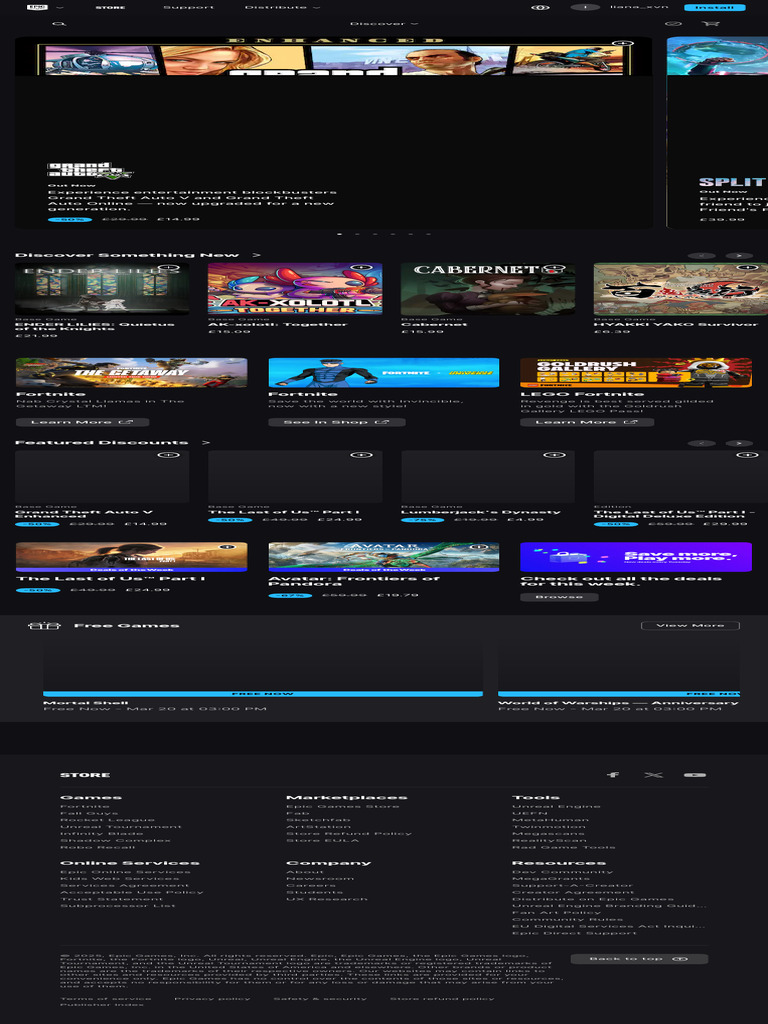Screen dimensions: 768x1024
Task: Click the Featured Discounts previous arrow
Action: point(702,443)
